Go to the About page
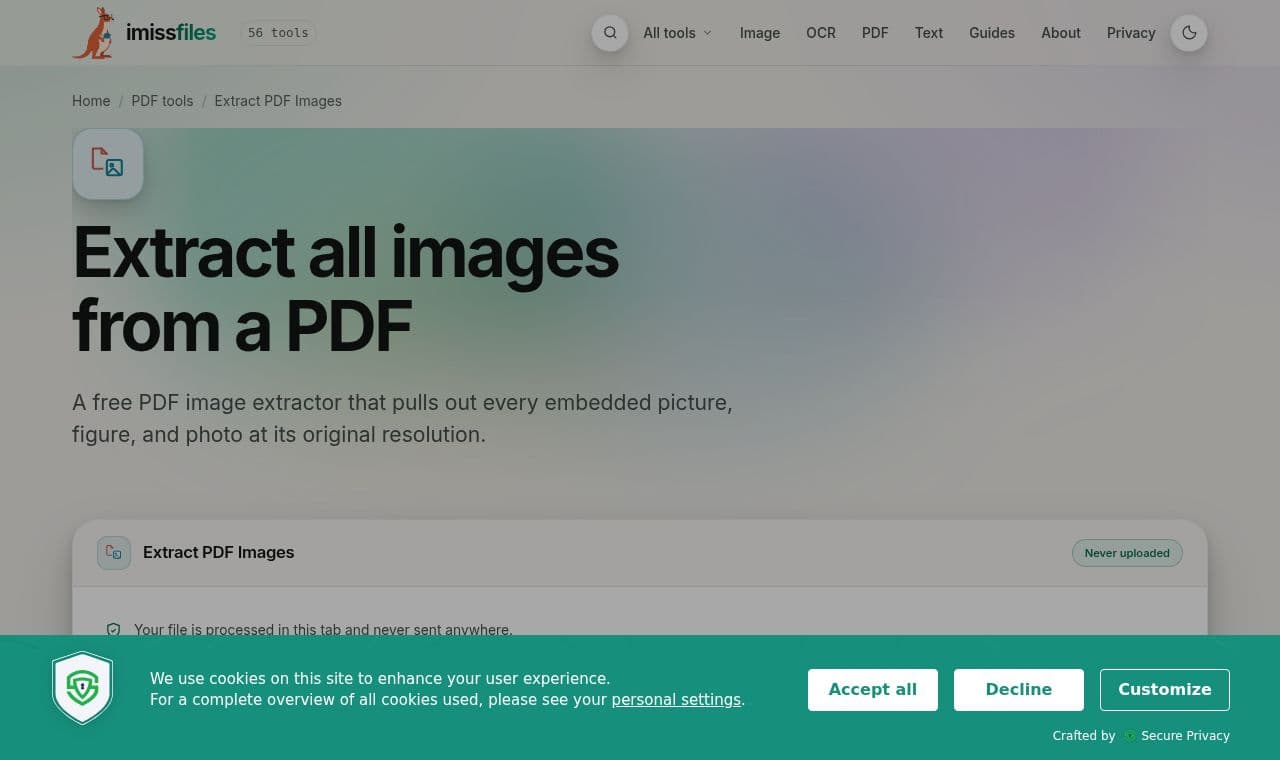 click(1061, 33)
